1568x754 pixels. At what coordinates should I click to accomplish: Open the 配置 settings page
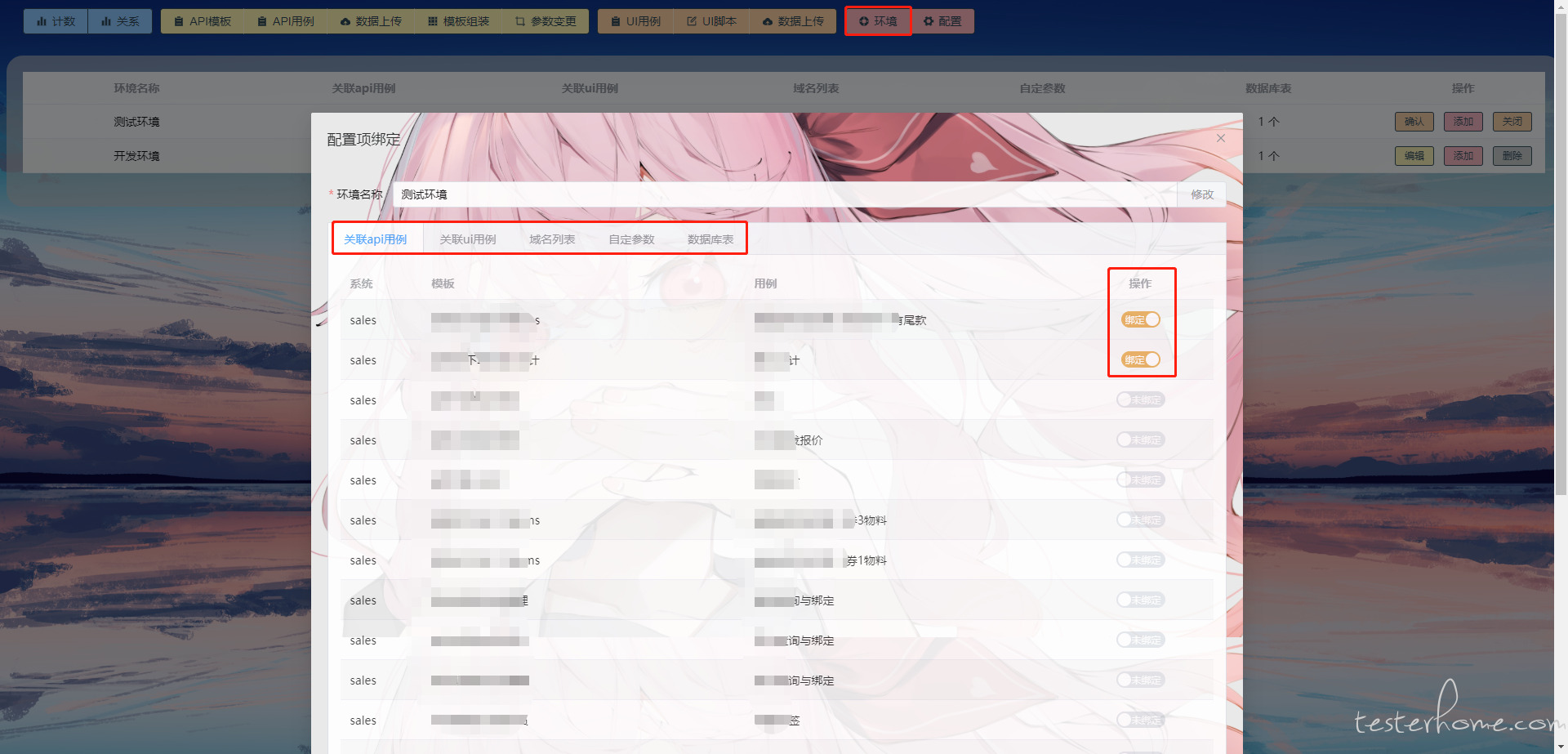pyautogui.click(x=942, y=21)
